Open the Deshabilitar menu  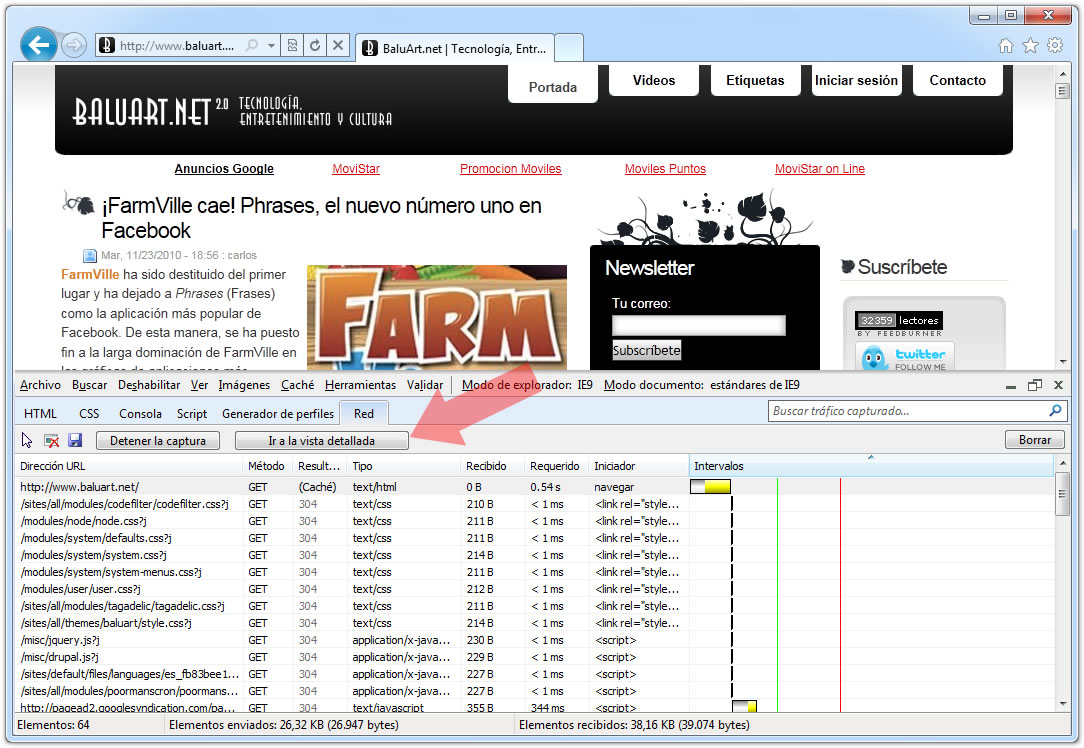149,385
